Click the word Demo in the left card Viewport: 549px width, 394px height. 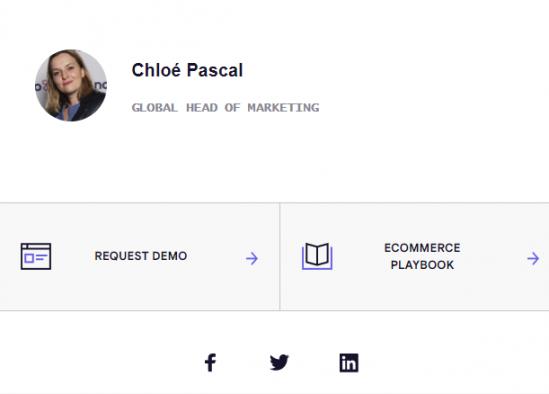click(170, 256)
